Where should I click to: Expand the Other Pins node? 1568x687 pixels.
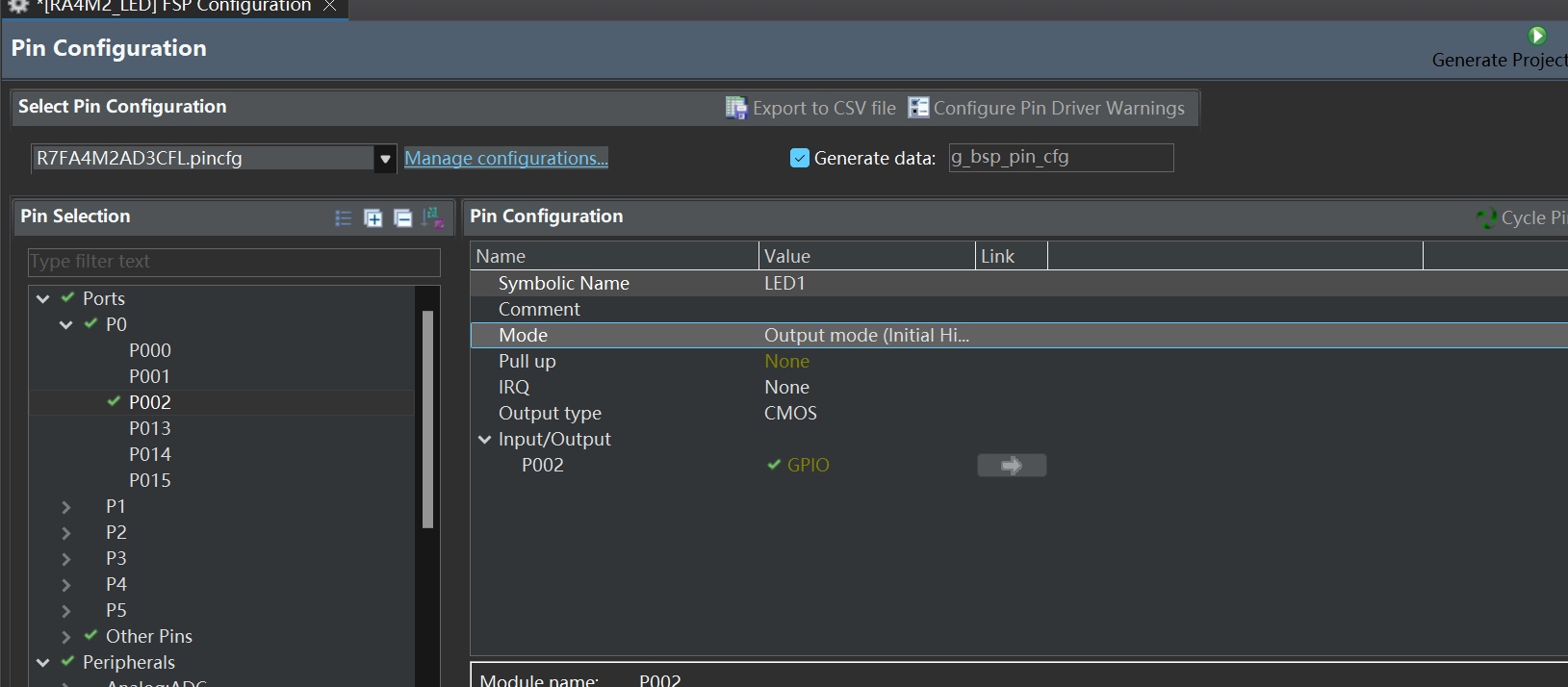tap(66, 637)
